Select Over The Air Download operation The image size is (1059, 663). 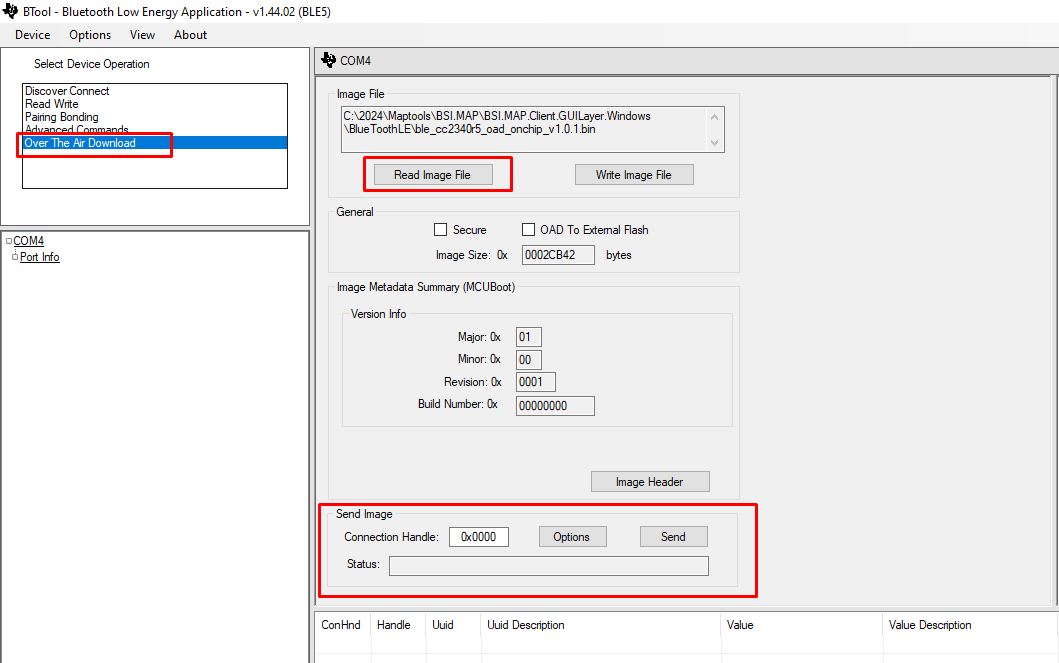(155, 142)
